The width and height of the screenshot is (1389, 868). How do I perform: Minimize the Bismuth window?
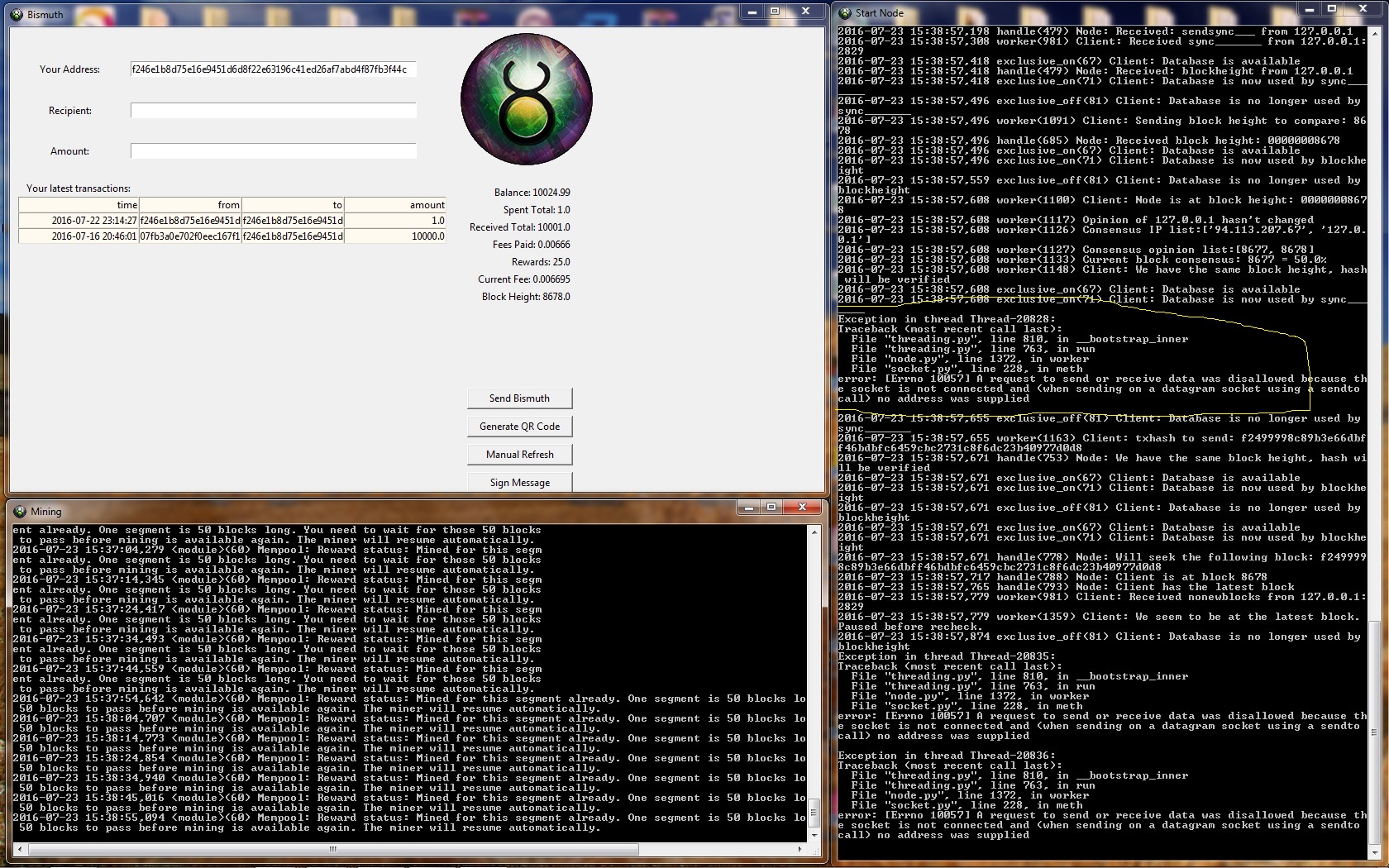click(x=752, y=12)
